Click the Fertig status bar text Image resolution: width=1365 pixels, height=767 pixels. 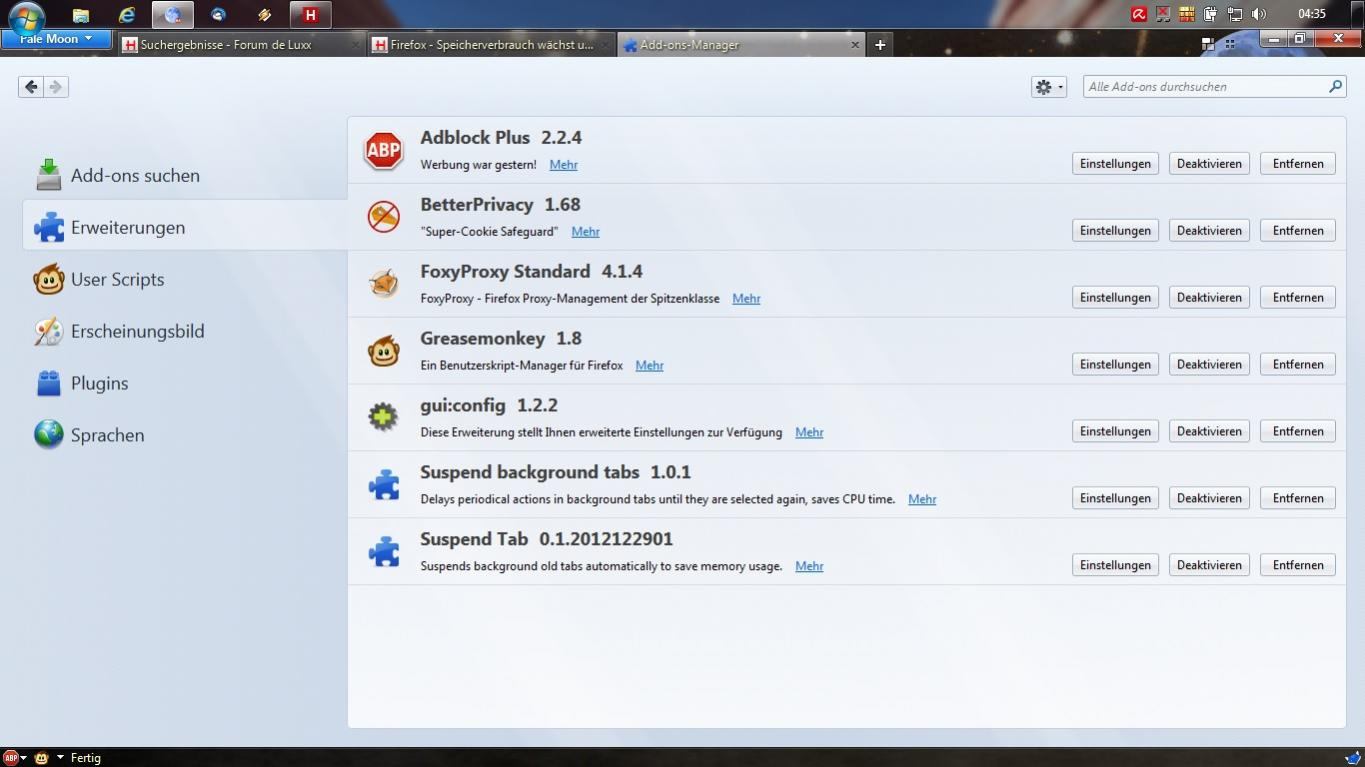point(86,758)
